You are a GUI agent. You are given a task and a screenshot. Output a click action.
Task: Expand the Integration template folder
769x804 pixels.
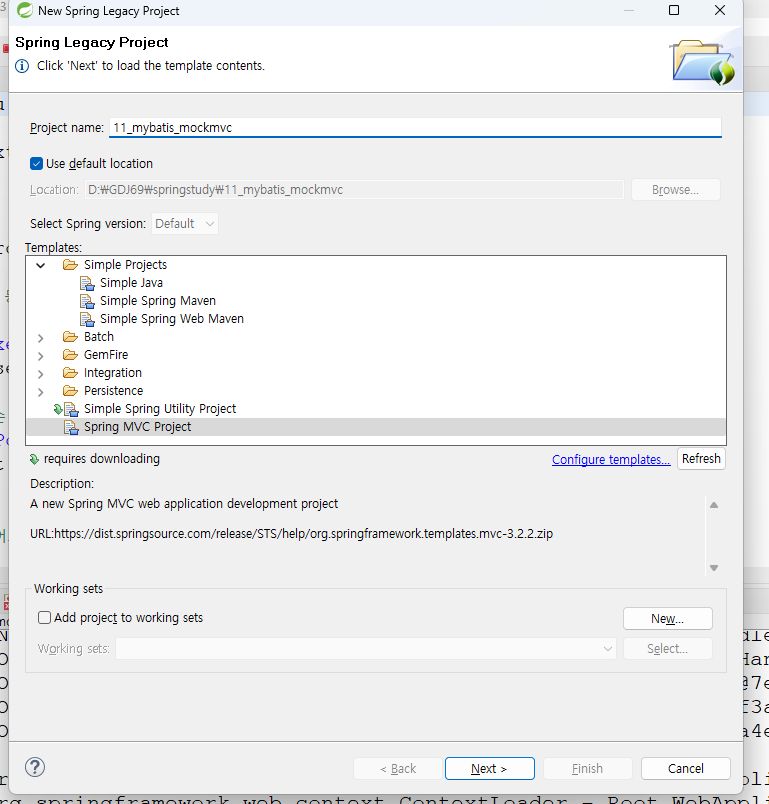(41, 373)
